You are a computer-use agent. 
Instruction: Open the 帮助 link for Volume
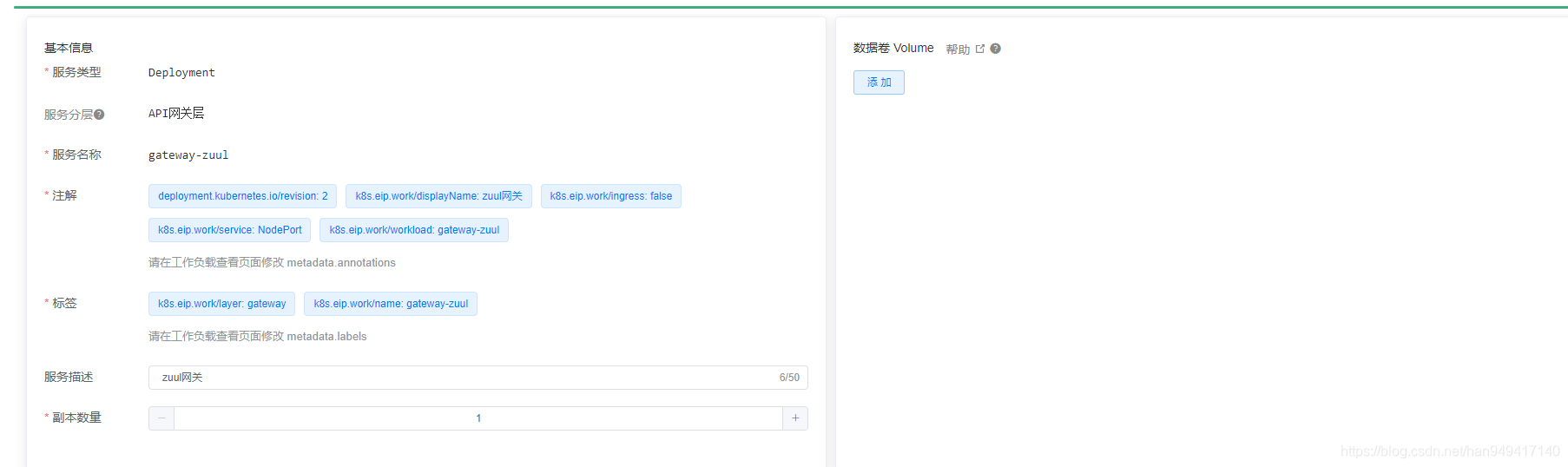point(958,49)
